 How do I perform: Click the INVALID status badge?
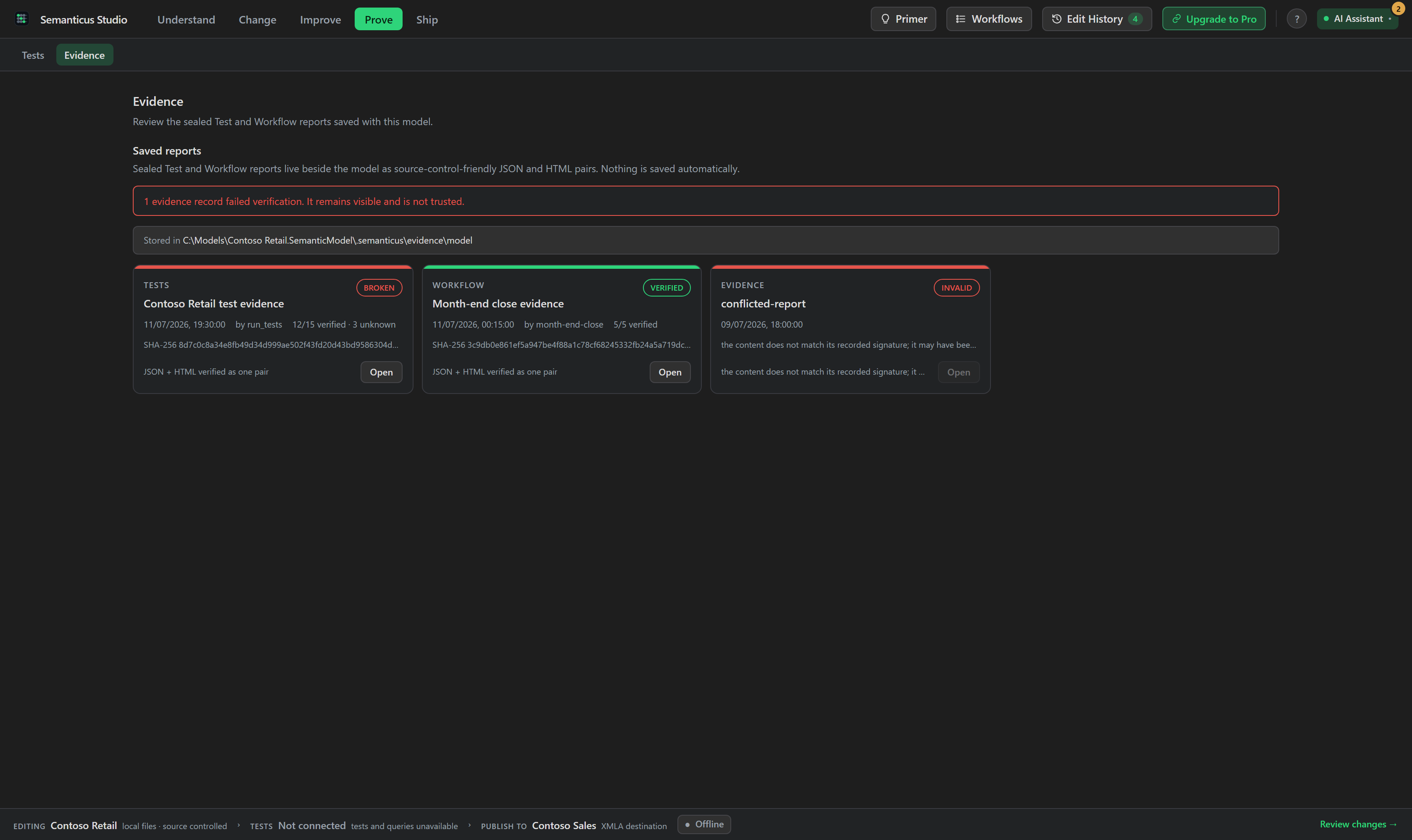pos(956,288)
